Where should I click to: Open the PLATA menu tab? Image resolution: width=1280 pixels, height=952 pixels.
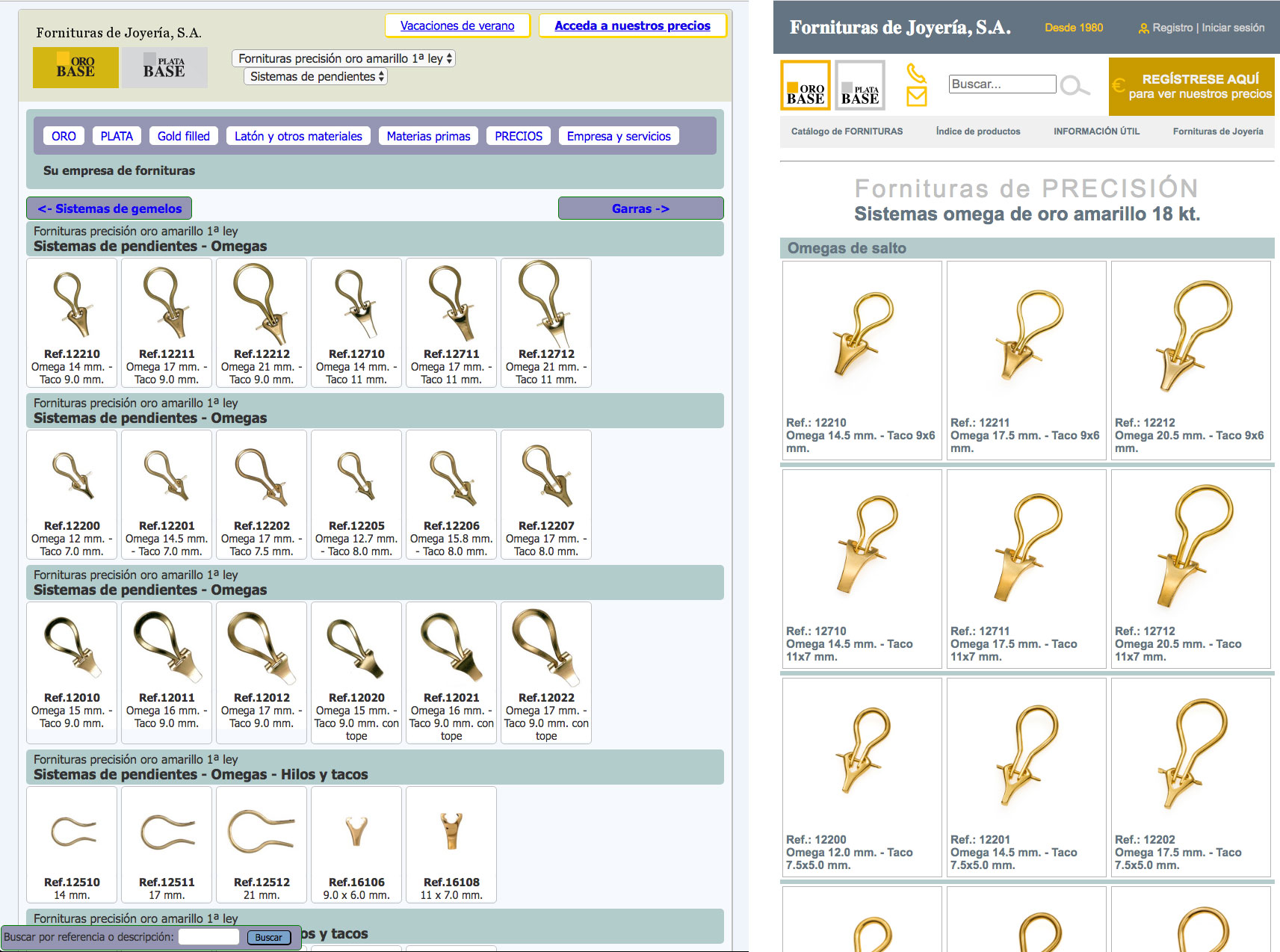(x=117, y=136)
